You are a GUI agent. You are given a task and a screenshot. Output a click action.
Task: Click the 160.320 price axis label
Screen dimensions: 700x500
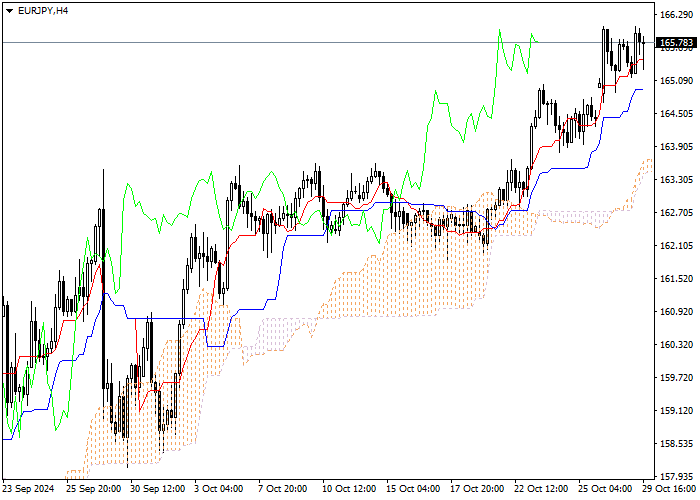pos(676,345)
